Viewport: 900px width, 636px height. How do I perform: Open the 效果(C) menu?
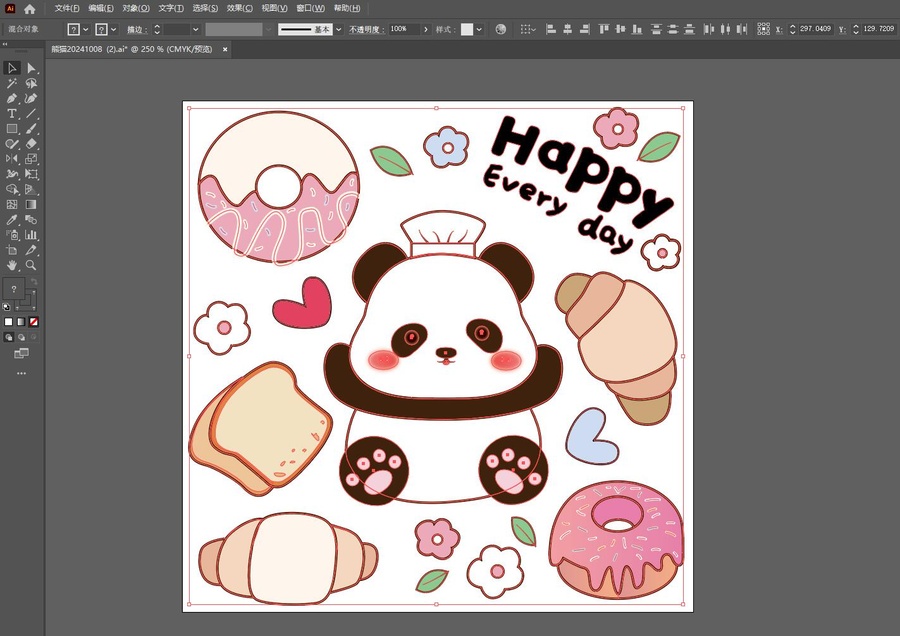click(239, 9)
